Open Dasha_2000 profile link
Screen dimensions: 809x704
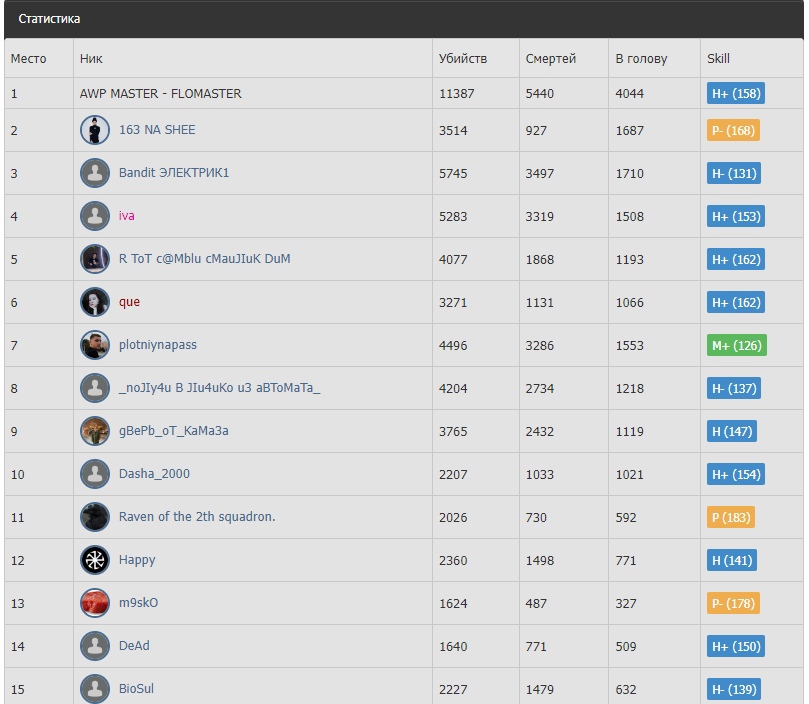(x=154, y=474)
